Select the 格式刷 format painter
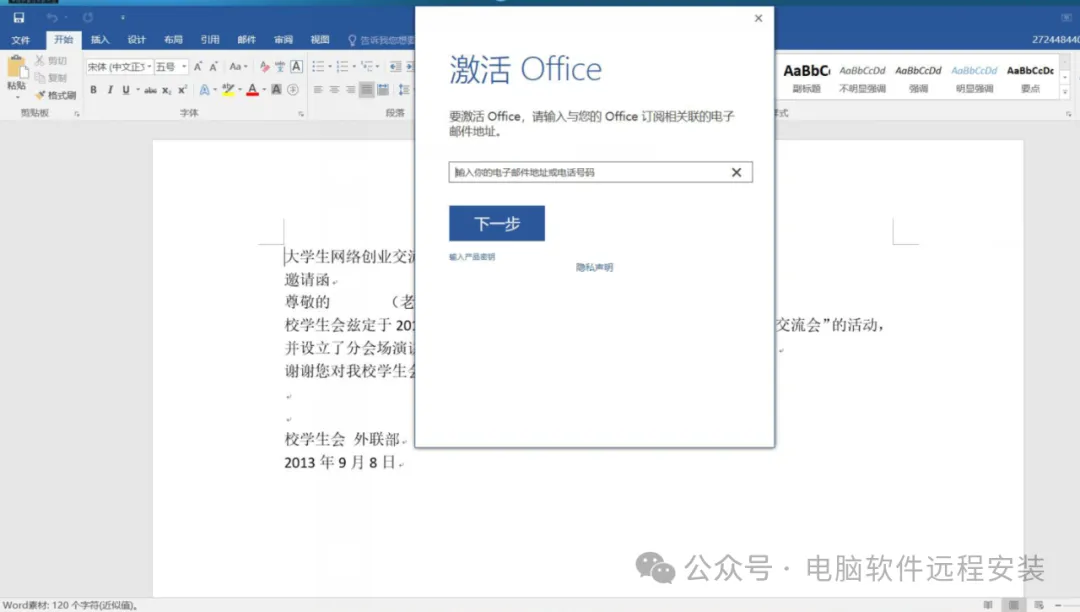Image resolution: width=1080 pixels, height=612 pixels. [x=56, y=95]
